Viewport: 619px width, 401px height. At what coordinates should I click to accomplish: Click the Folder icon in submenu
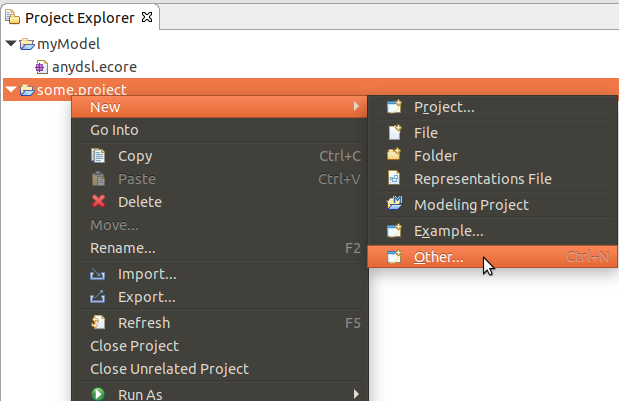(394, 156)
